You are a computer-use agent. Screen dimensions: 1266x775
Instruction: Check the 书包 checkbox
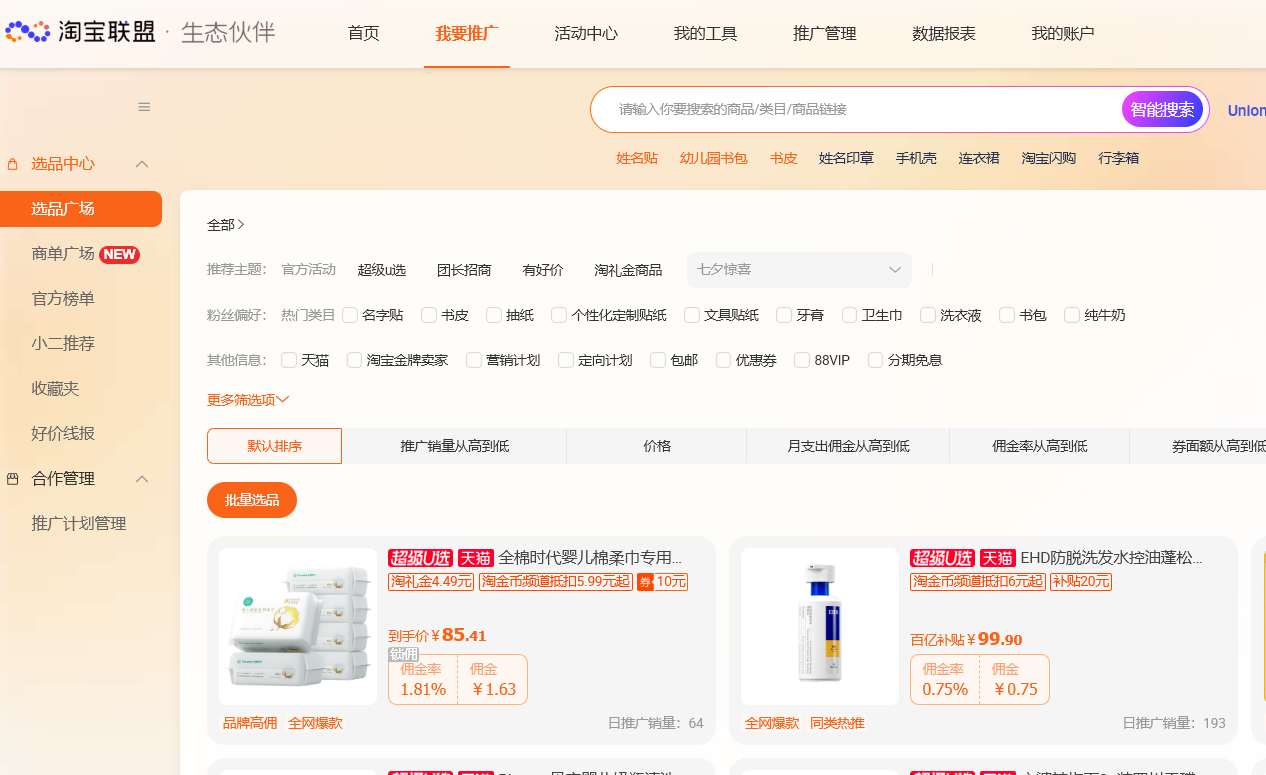tap(1007, 315)
